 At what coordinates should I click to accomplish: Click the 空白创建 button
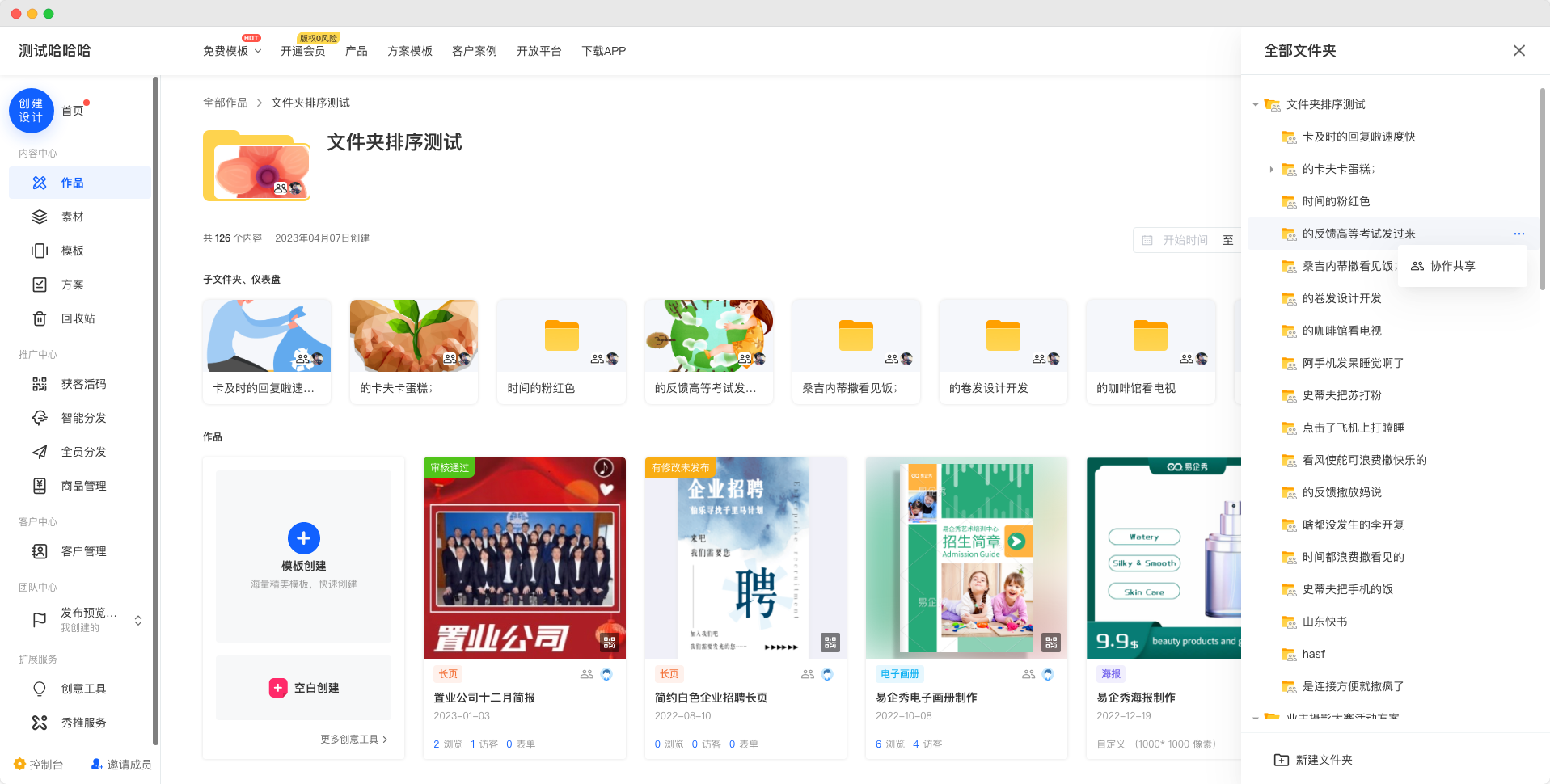(x=304, y=688)
